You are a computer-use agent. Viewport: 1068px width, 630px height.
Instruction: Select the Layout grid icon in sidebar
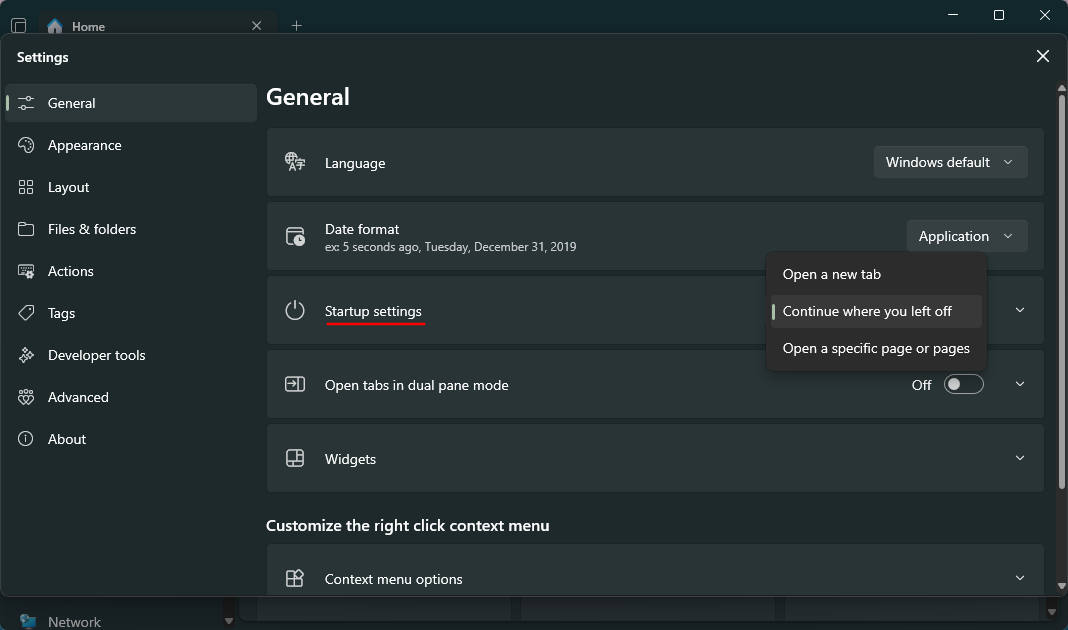[27, 187]
